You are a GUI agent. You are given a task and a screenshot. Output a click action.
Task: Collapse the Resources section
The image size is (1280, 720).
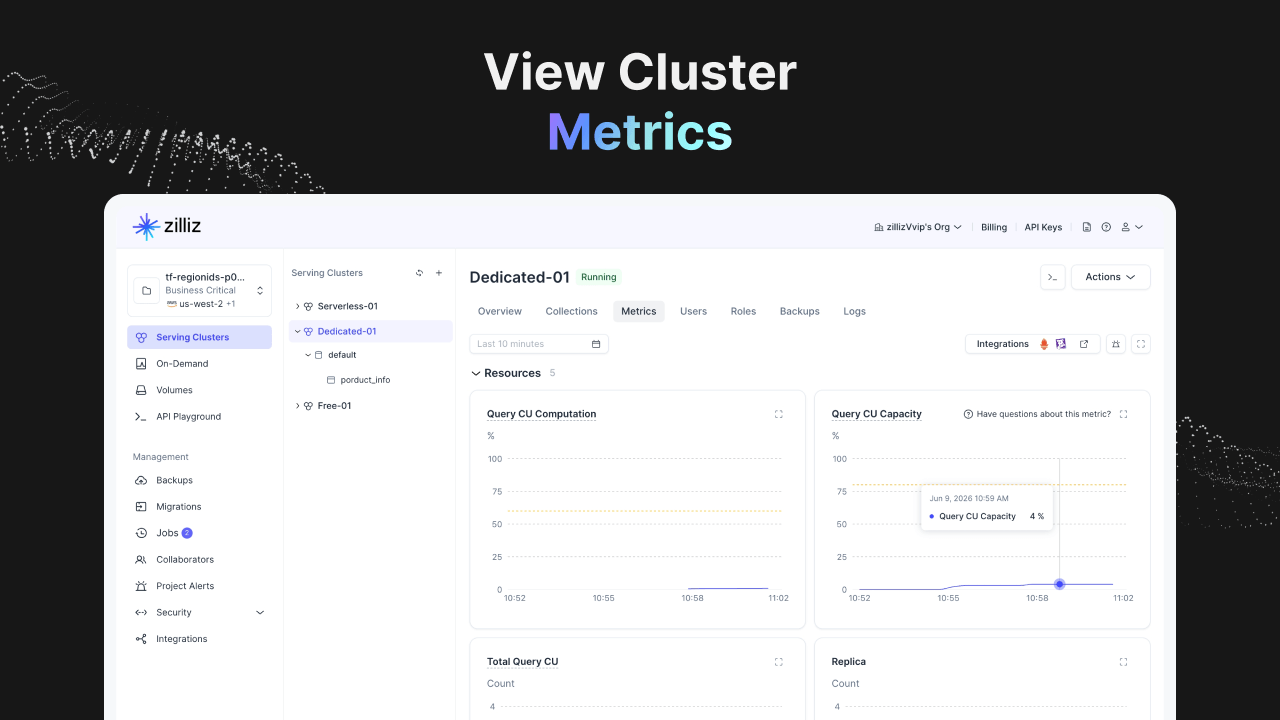coord(476,373)
